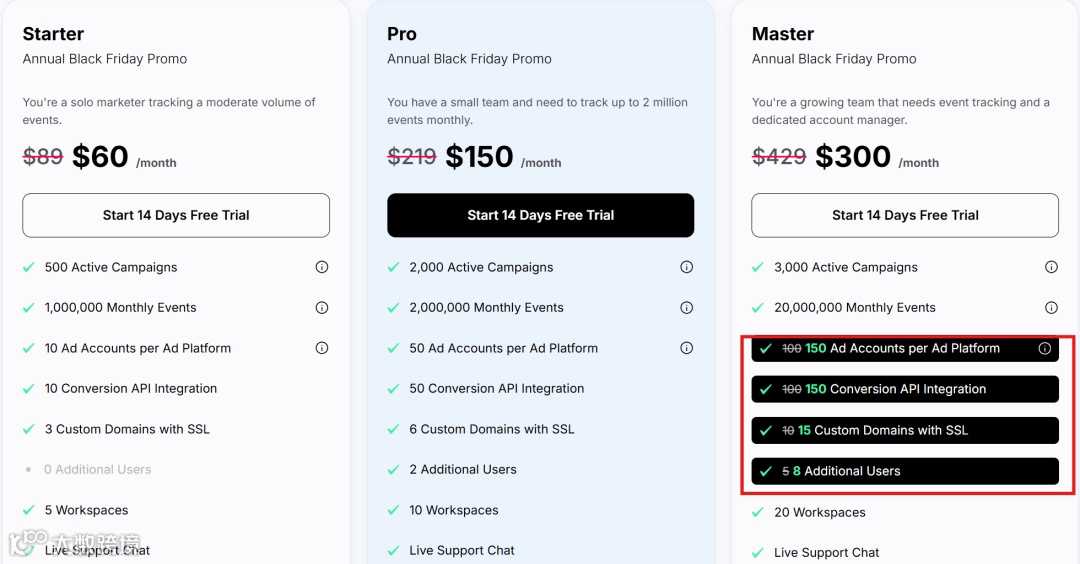Click info icon beside 10 Ad Accounts per Ad Platform

(x=322, y=348)
